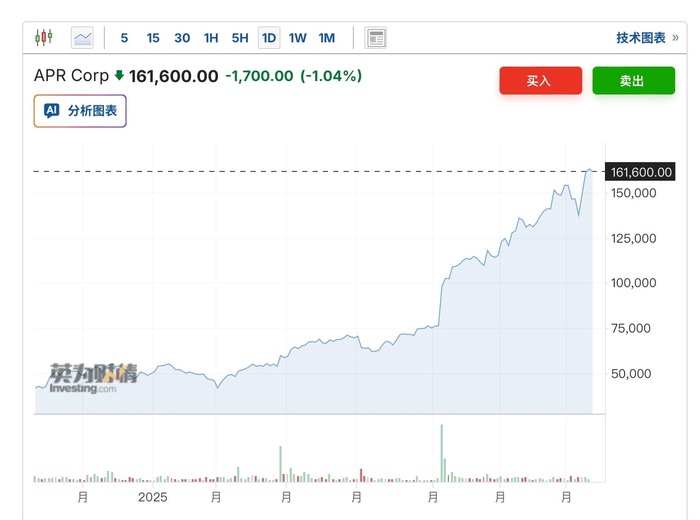Choose the 1M timeframe
700x520 pixels.
[326, 38]
